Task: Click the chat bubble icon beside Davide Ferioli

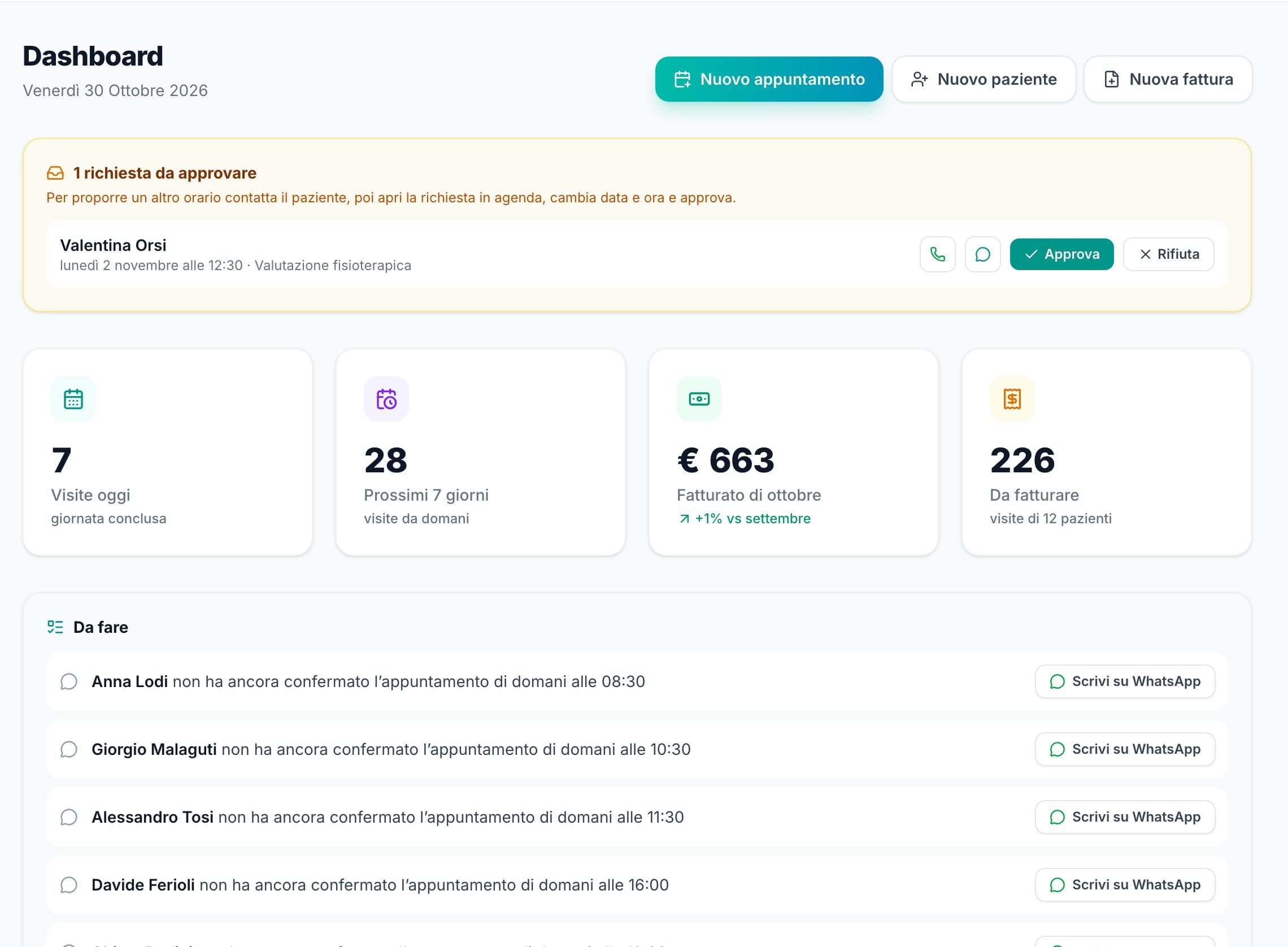Action: 69,884
